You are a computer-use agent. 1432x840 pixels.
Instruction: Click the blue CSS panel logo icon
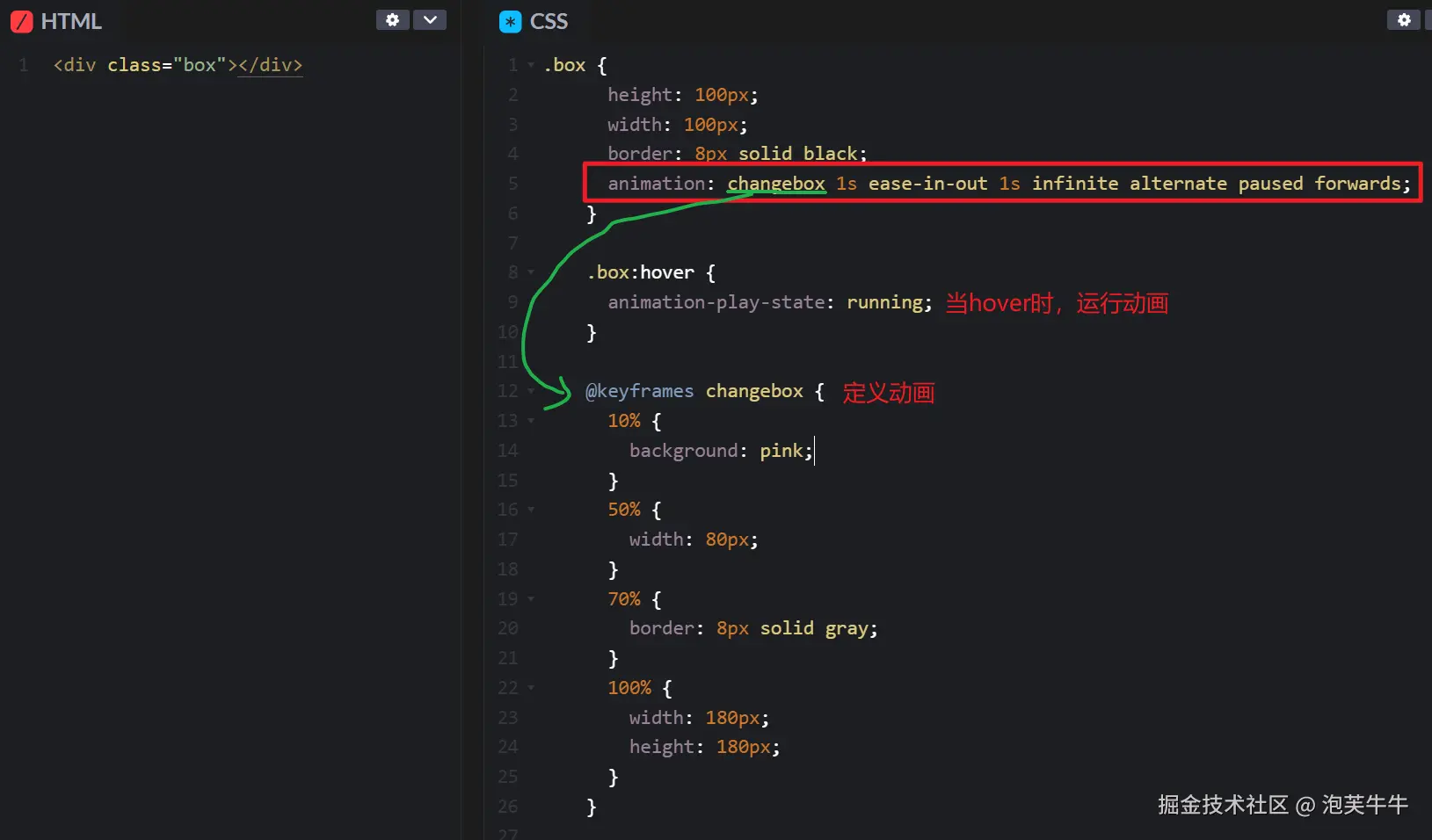510,21
